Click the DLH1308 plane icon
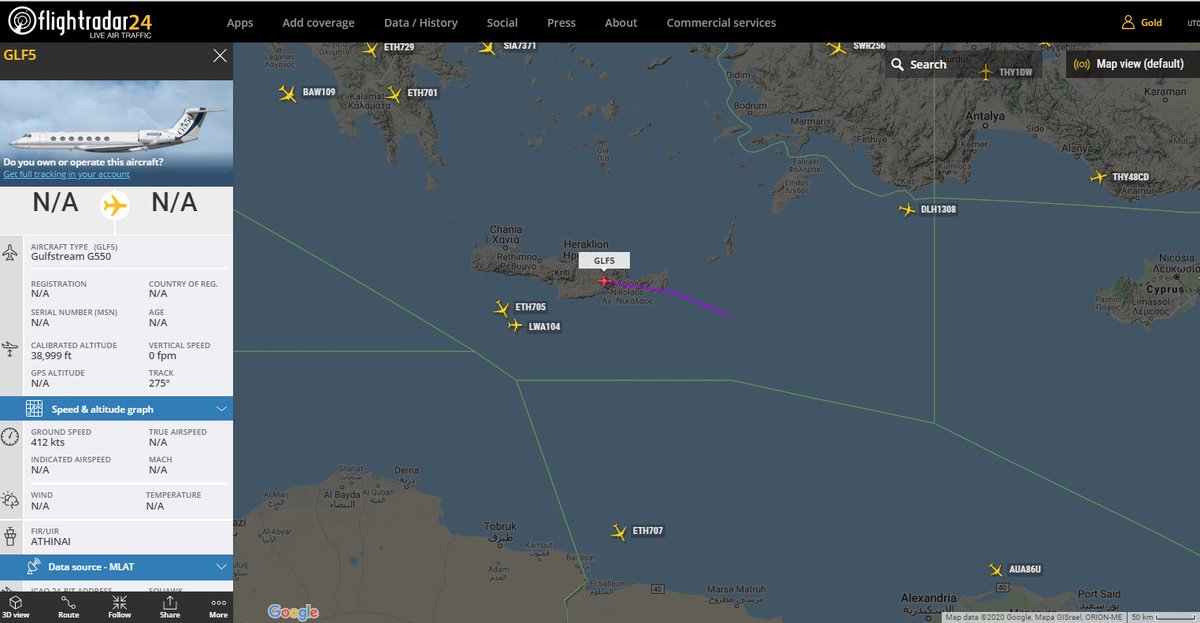This screenshot has width=1200, height=623. [x=907, y=210]
